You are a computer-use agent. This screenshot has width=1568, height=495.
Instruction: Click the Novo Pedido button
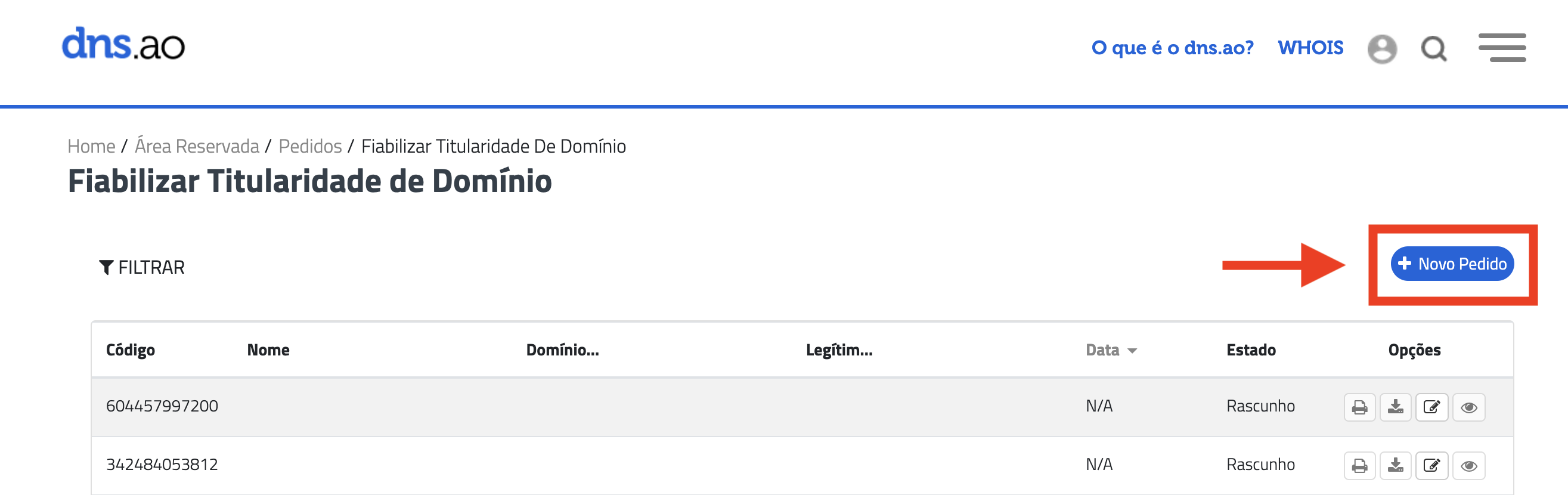(1452, 264)
